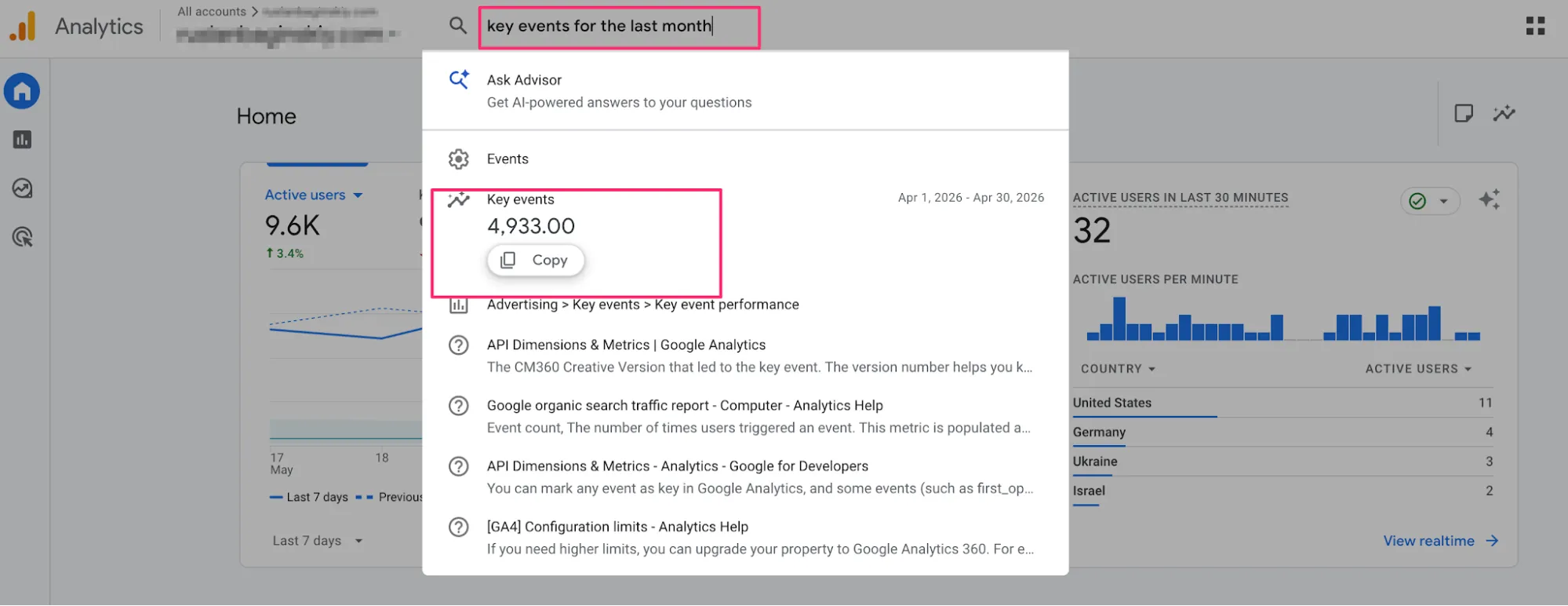Open the Last 7 days range dropdown
The height and width of the screenshot is (606, 1568).
[318, 541]
